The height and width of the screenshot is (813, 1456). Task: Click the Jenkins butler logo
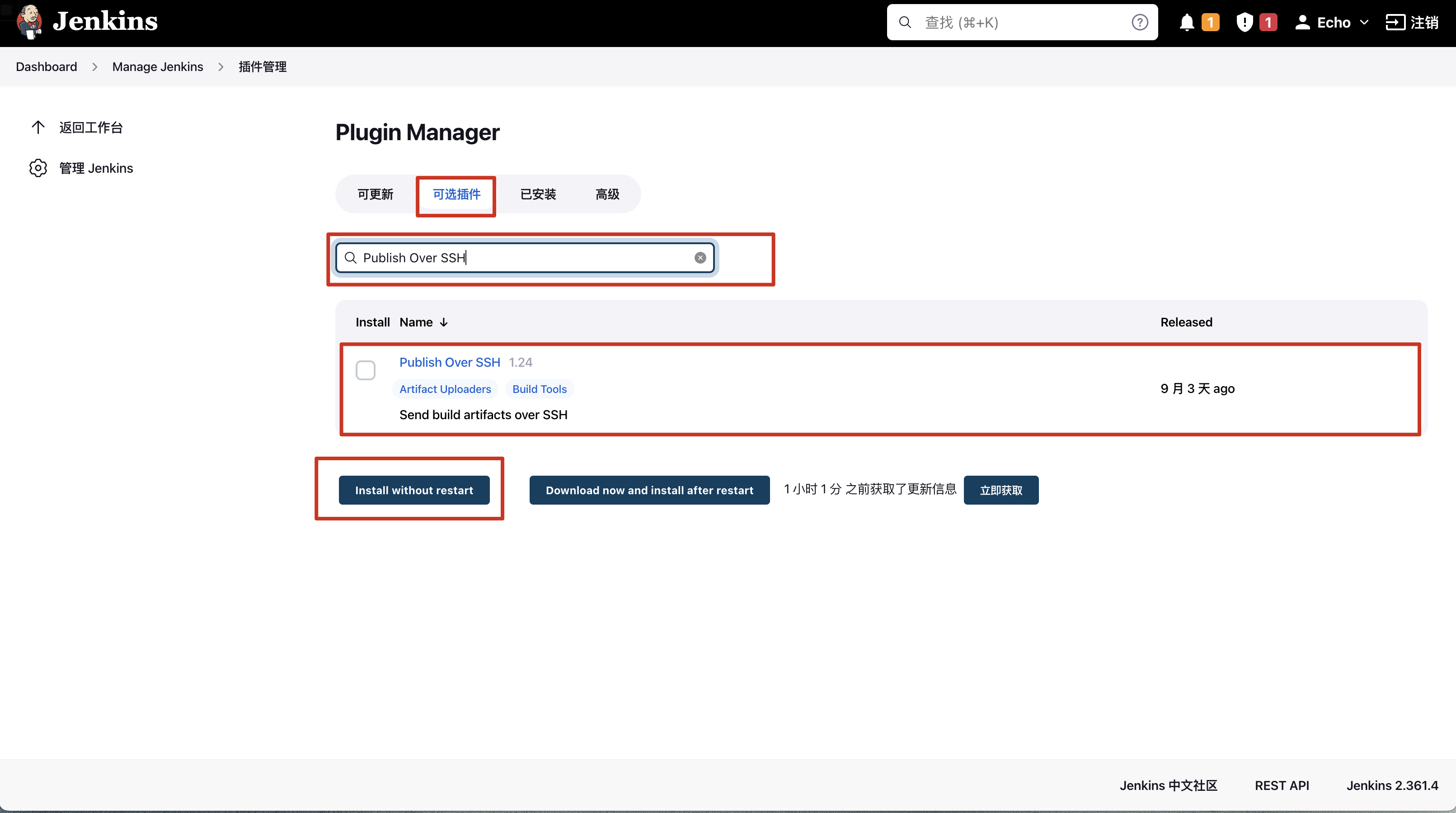(29, 22)
